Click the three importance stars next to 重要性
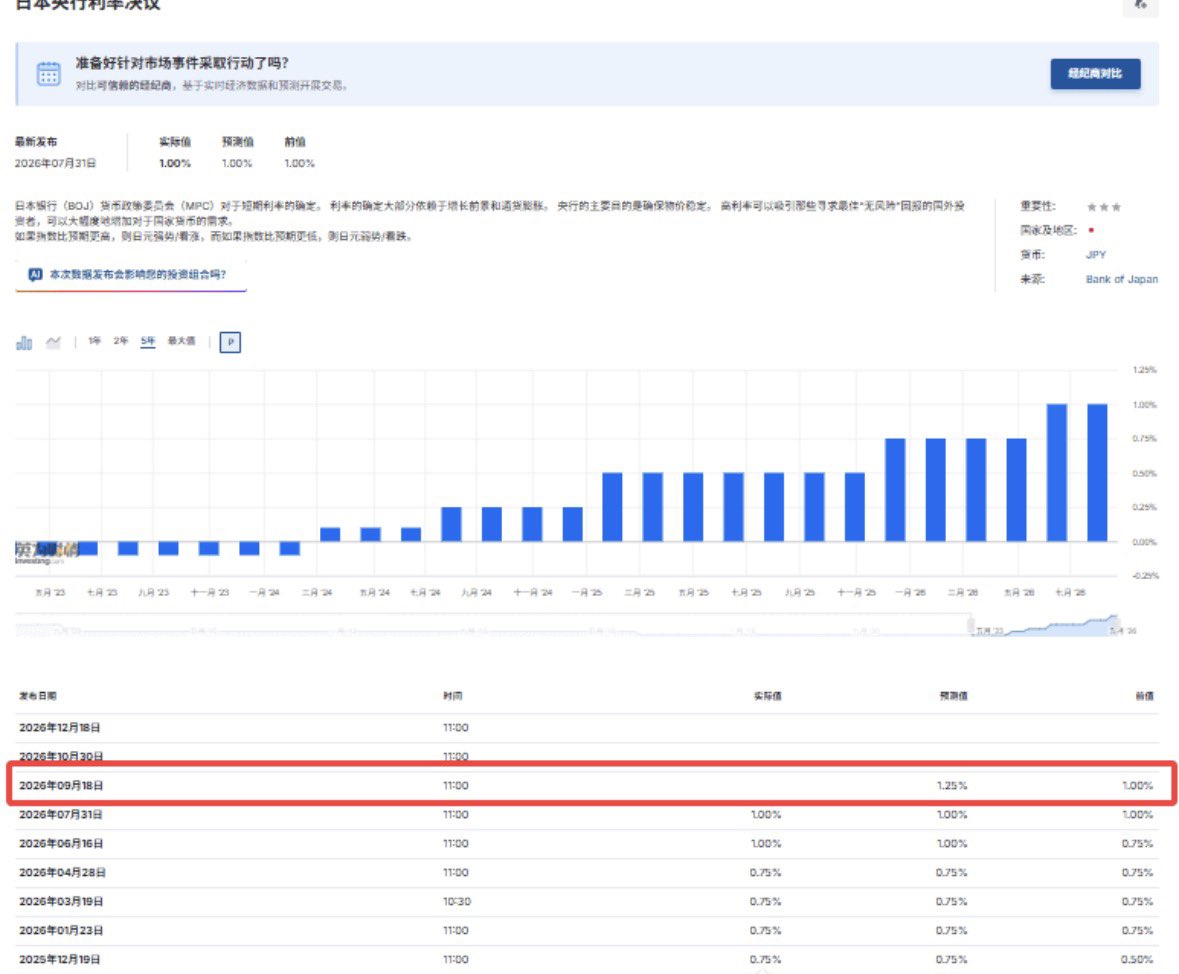The width and height of the screenshot is (1179, 974). (x=1104, y=207)
